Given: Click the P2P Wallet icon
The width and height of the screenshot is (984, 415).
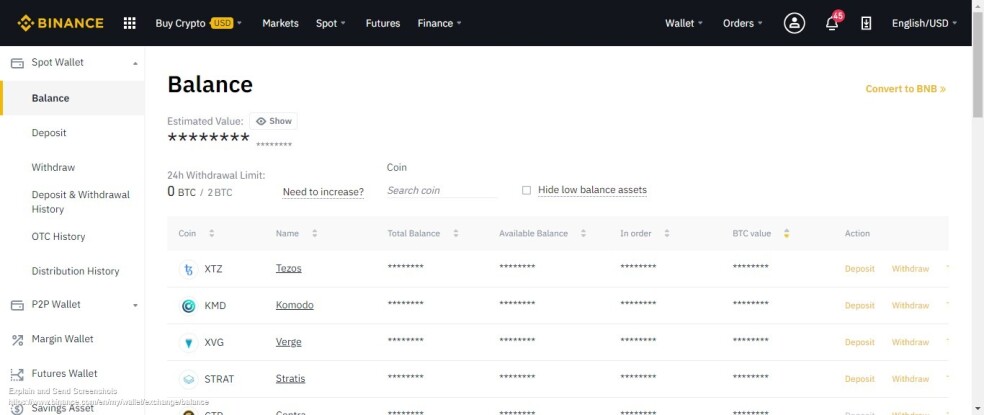Looking at the screenshot, I should [17, 305].
